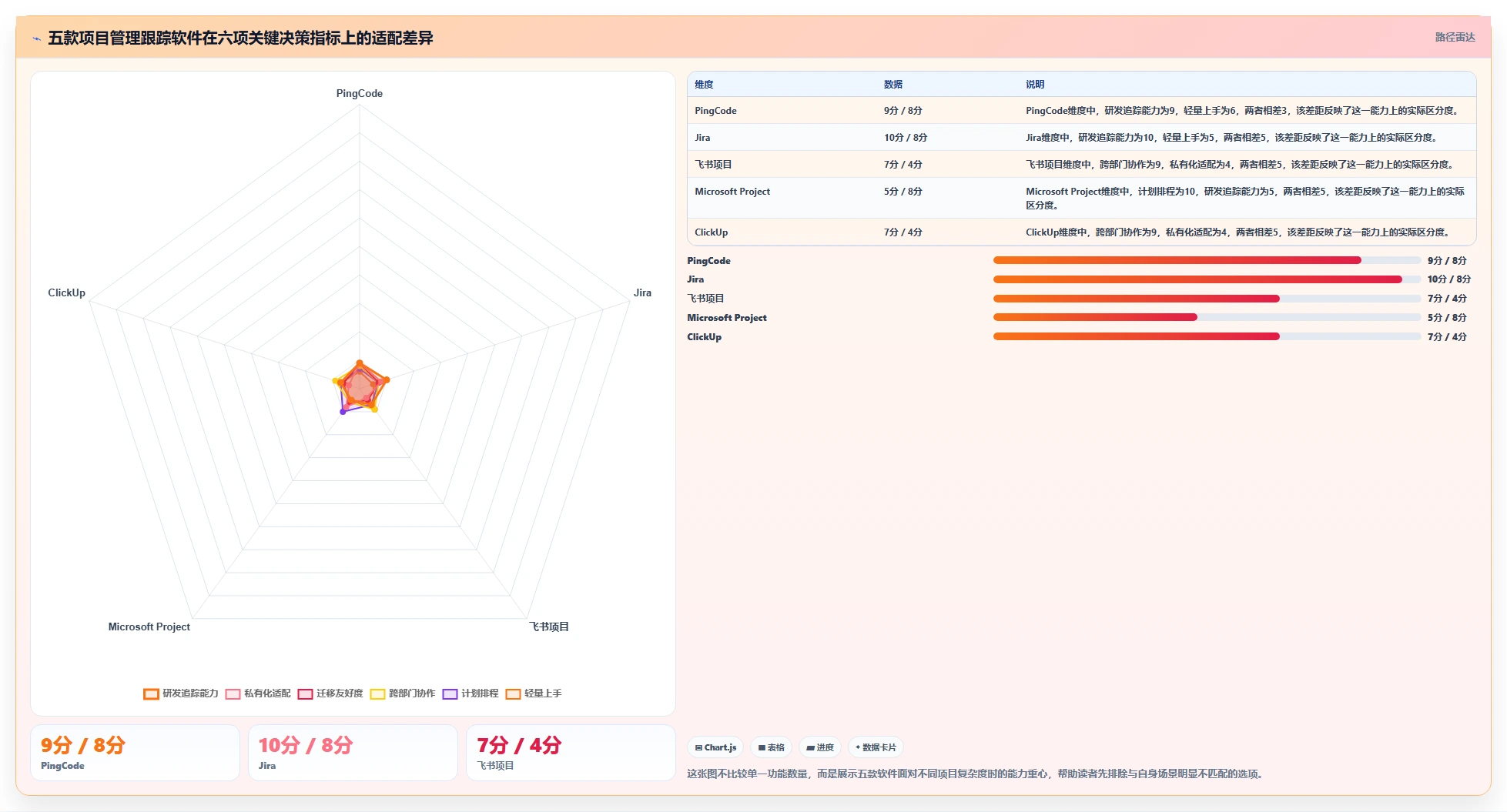Screen dimensions: 1507x812
Task: Toggle 轻量上手 legend series
Action: pos(534,693)
